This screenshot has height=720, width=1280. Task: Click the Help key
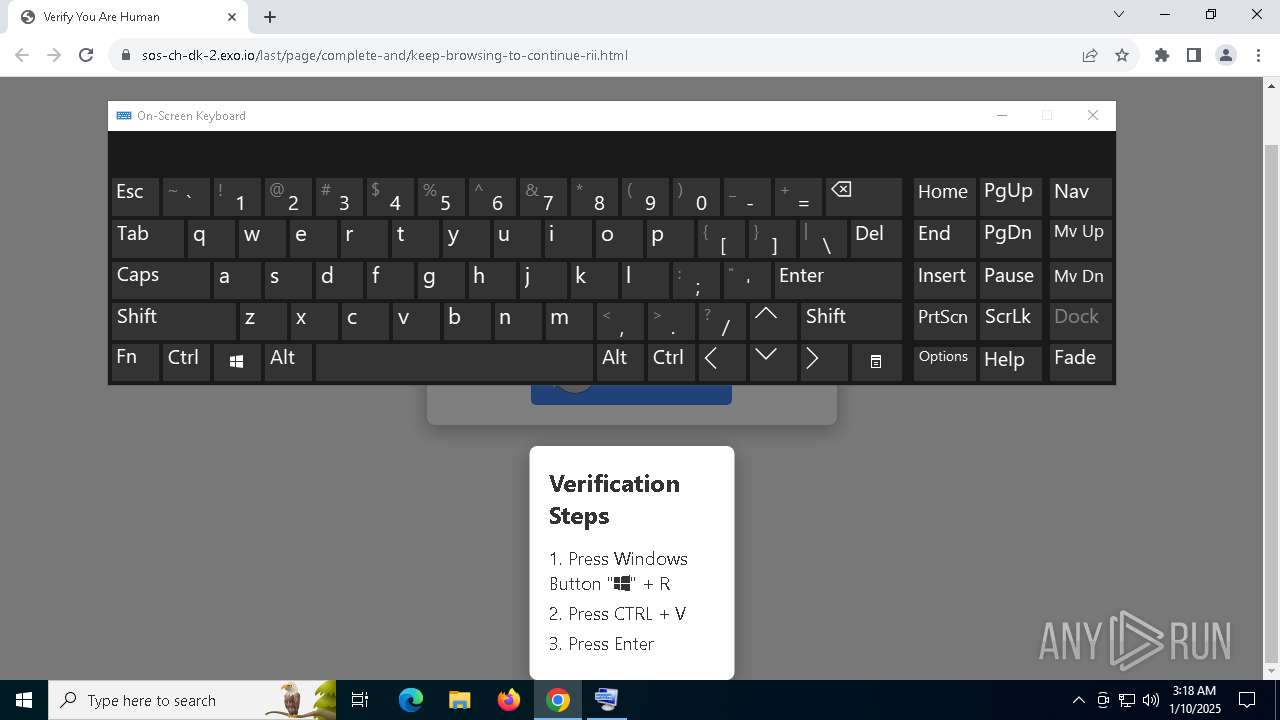[1011, 362]
